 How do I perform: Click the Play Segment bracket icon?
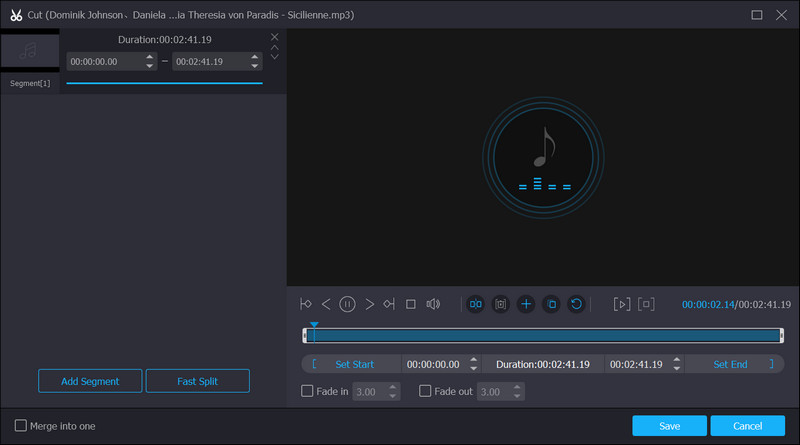(x=621, y=304)
